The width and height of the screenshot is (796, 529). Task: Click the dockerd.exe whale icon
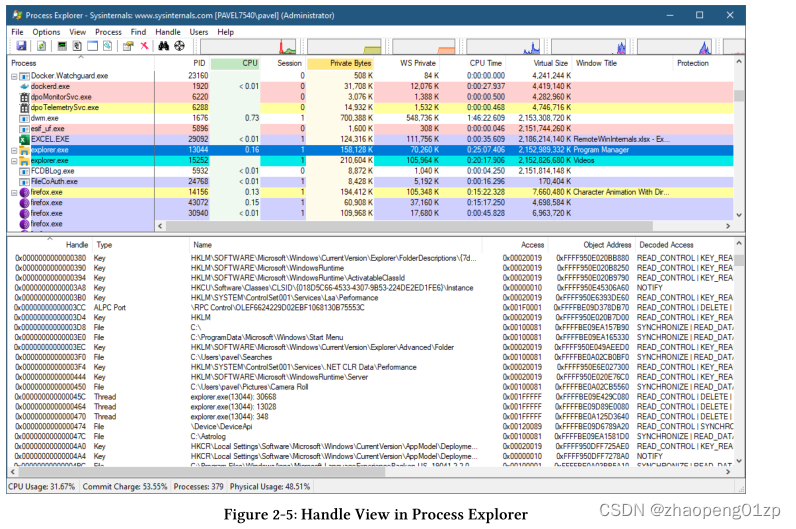[24, 86]
